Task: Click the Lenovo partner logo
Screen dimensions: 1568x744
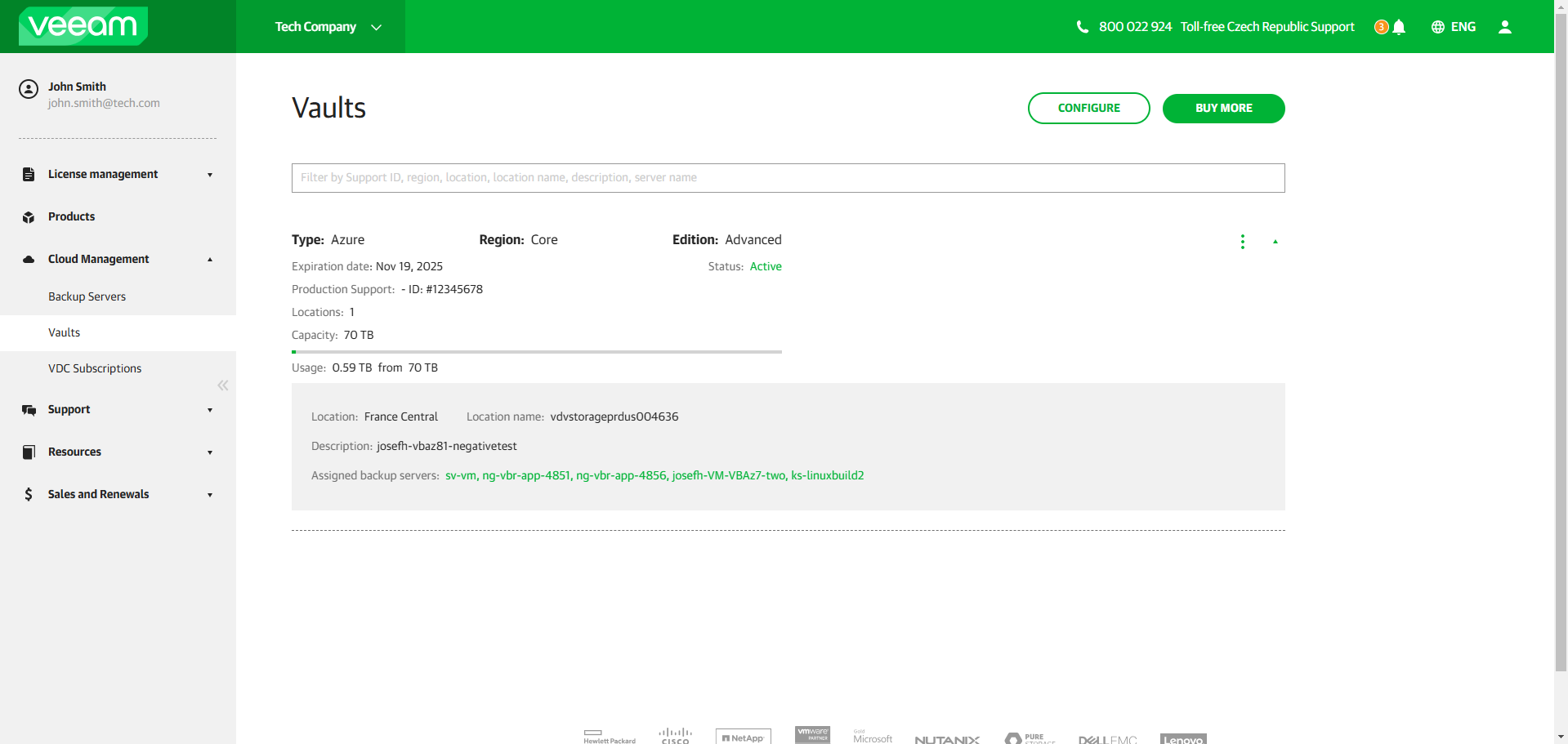Action: tap(1183, 739)
